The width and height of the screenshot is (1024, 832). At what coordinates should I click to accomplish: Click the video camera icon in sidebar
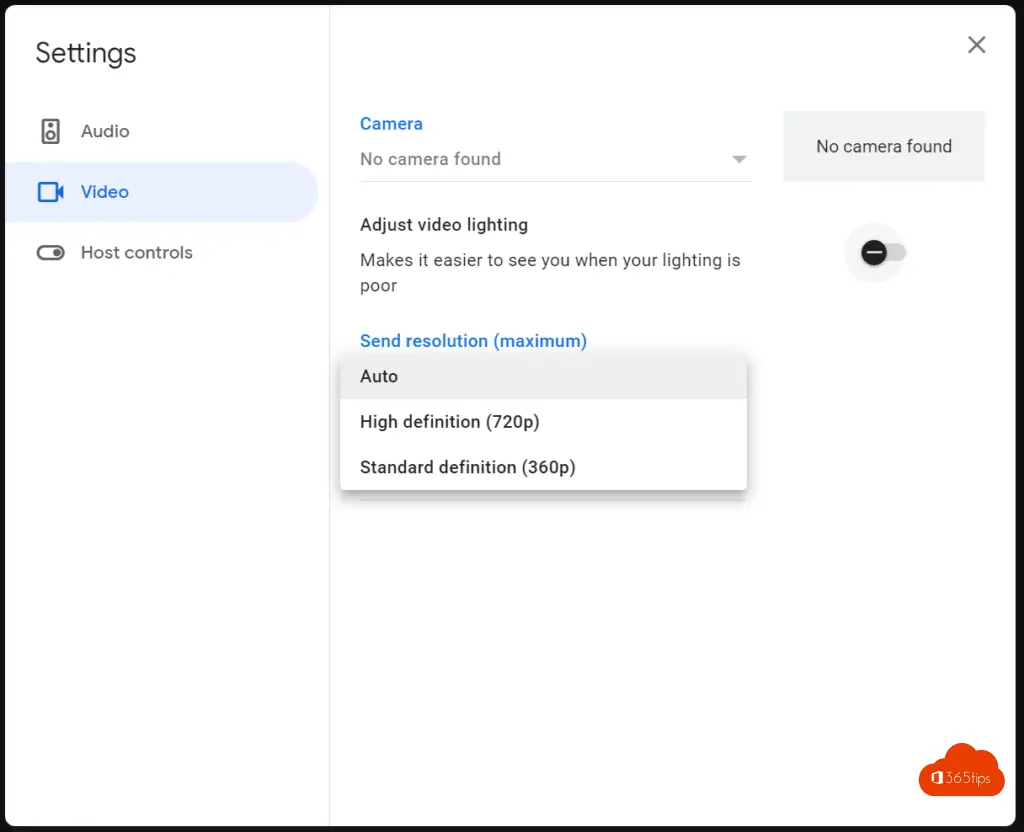(51, 192)
